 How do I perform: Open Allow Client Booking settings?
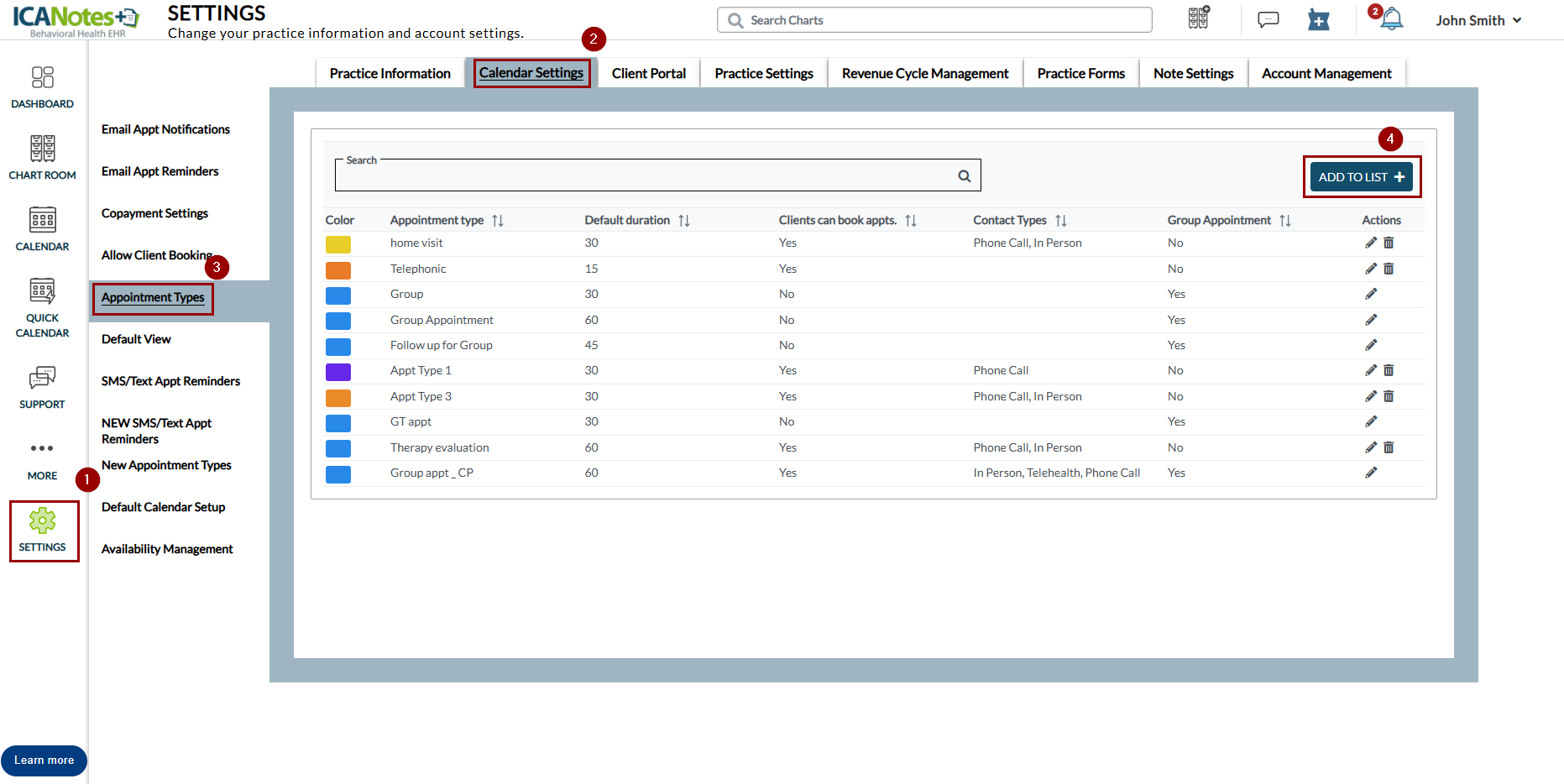pyautogui.click(x=157, y=255)
